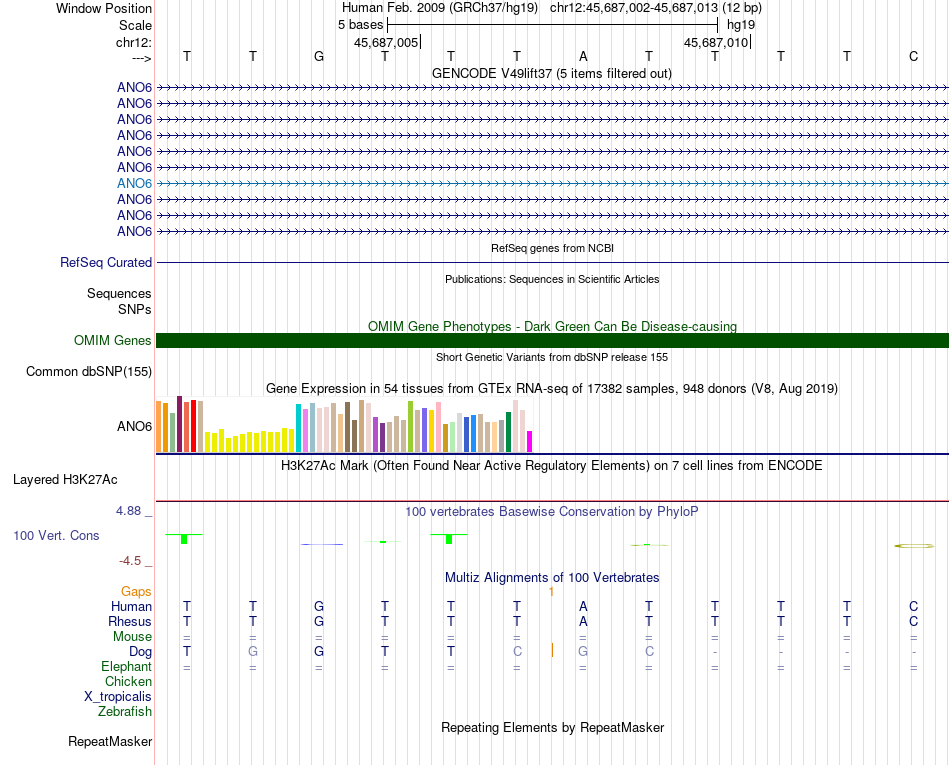950x765 pixels.
Task: Click the dark green bar in GTEx chart
Action: pyautogui.click(x=508, y=432)
